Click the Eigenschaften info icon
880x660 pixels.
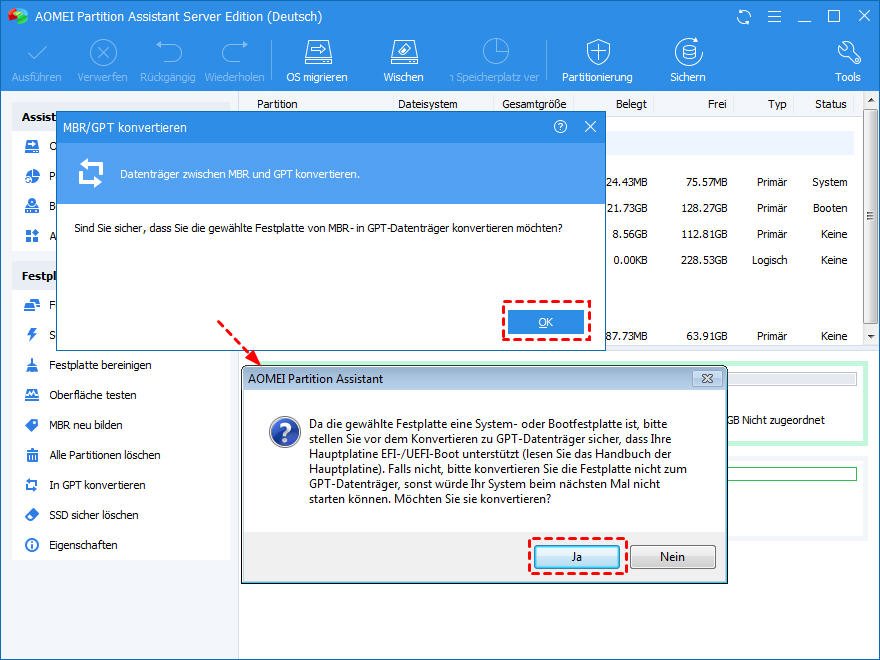pyautogui.click(x=32, y=545)
